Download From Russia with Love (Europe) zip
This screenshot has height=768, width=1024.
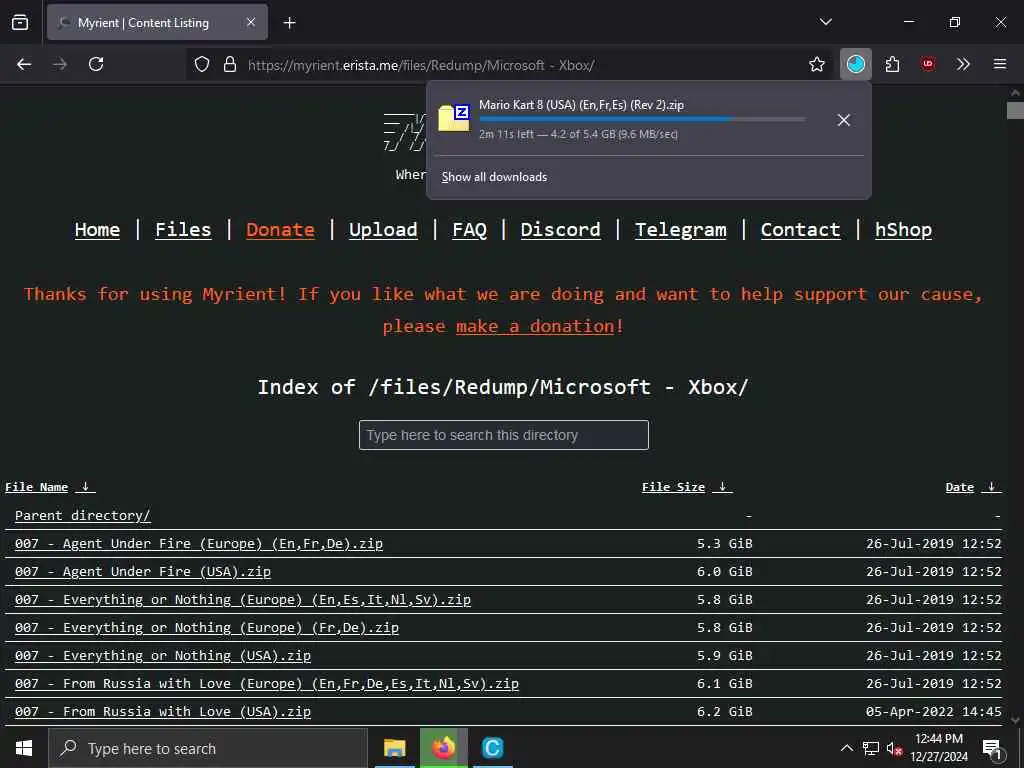[266, 684]
